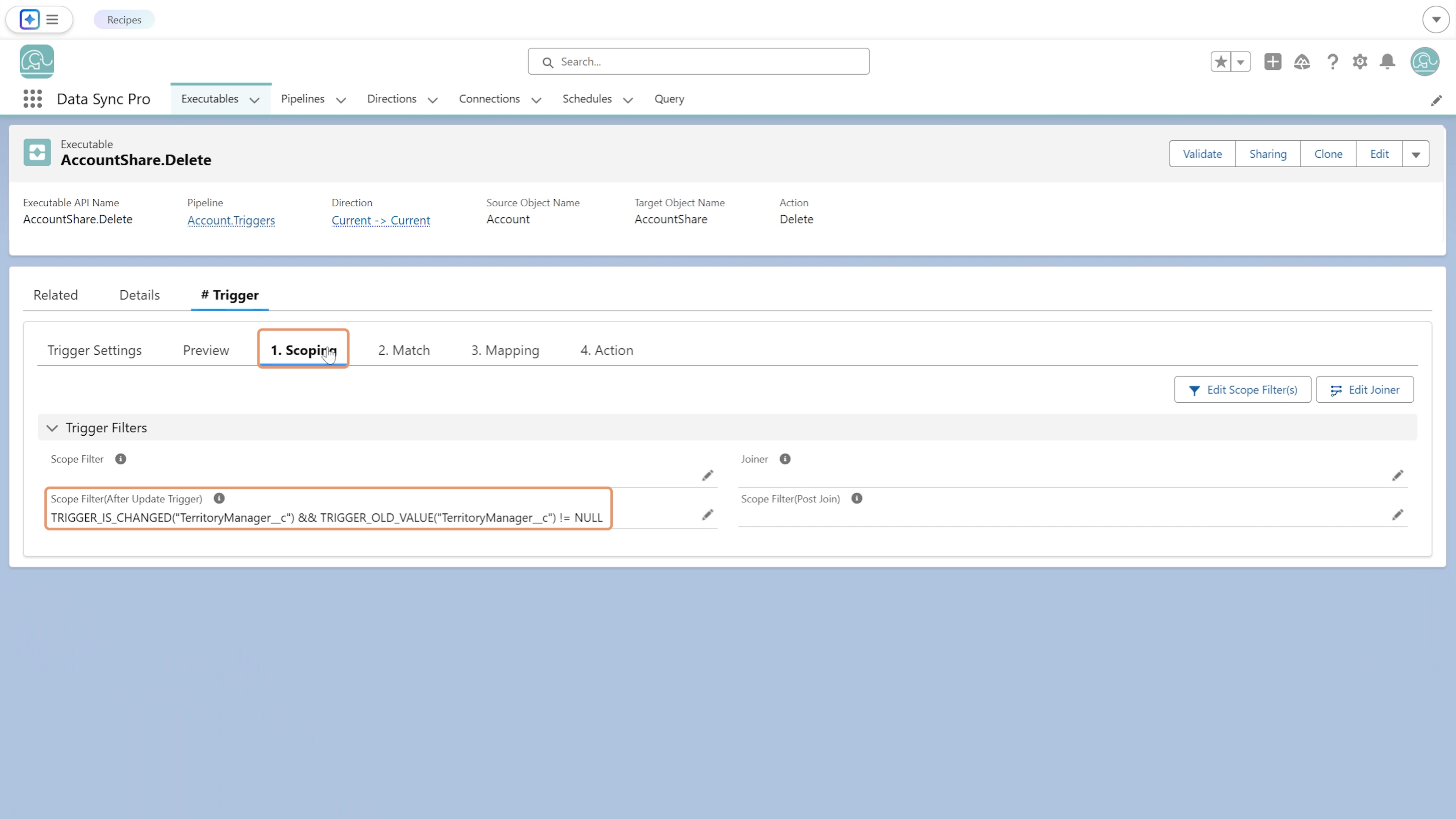Click the Validate button

(1202, 154)
